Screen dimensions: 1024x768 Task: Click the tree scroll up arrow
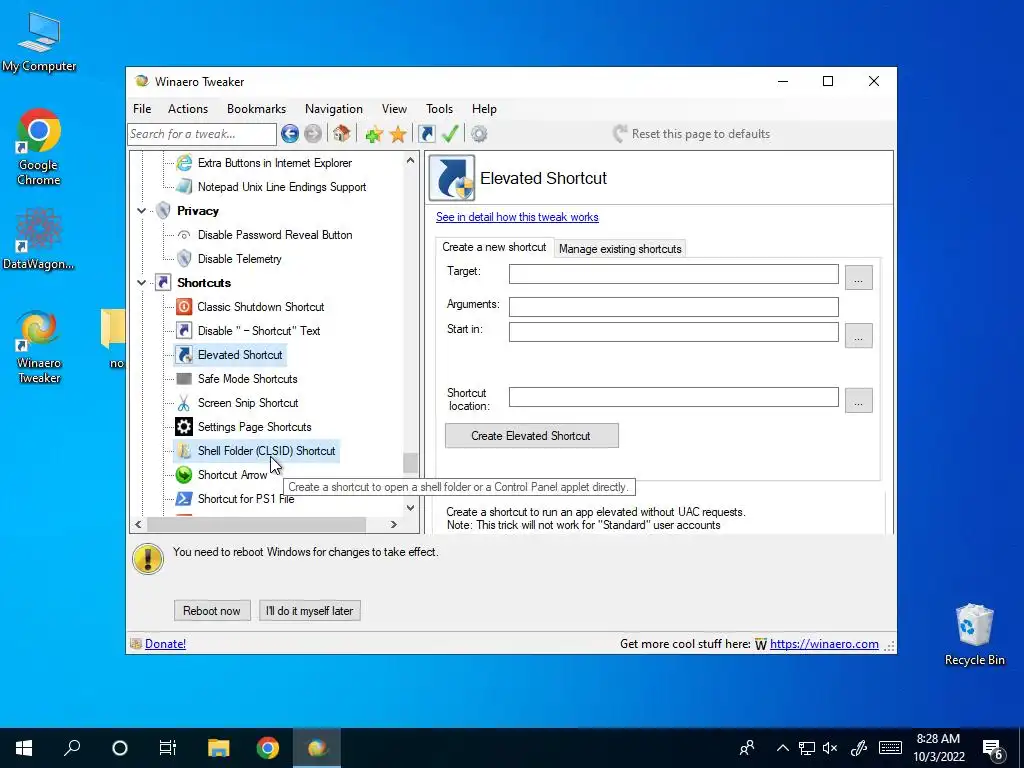coord(410,161)
